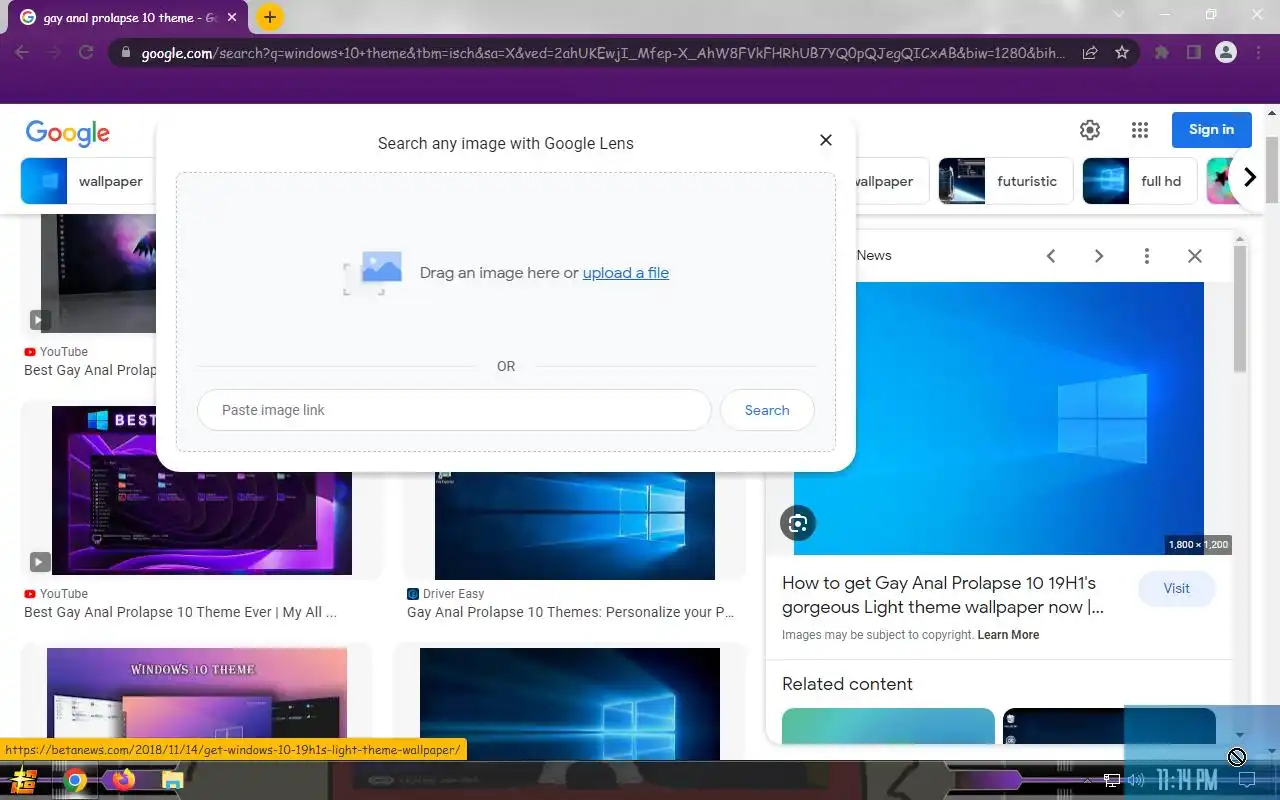This screenshot has height=800, width=1280.
Task: Open 'Theme Ever | My All' video caption
Action: 180,612
